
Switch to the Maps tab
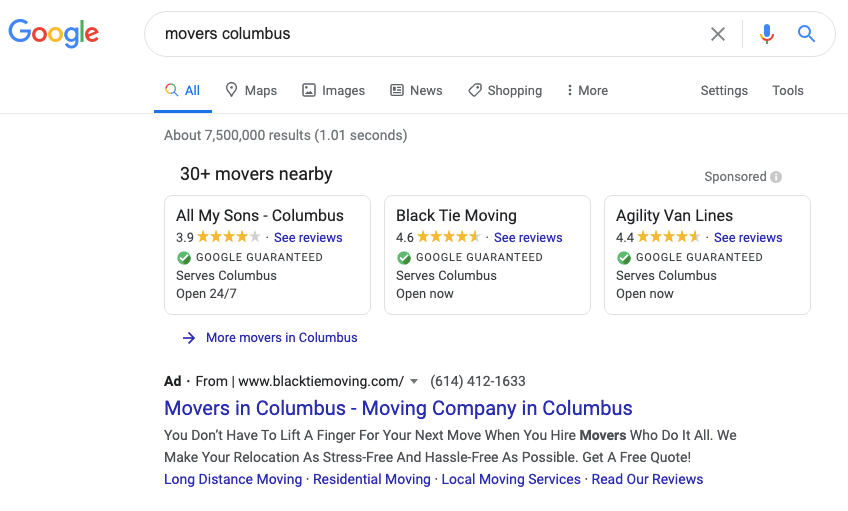251,90
